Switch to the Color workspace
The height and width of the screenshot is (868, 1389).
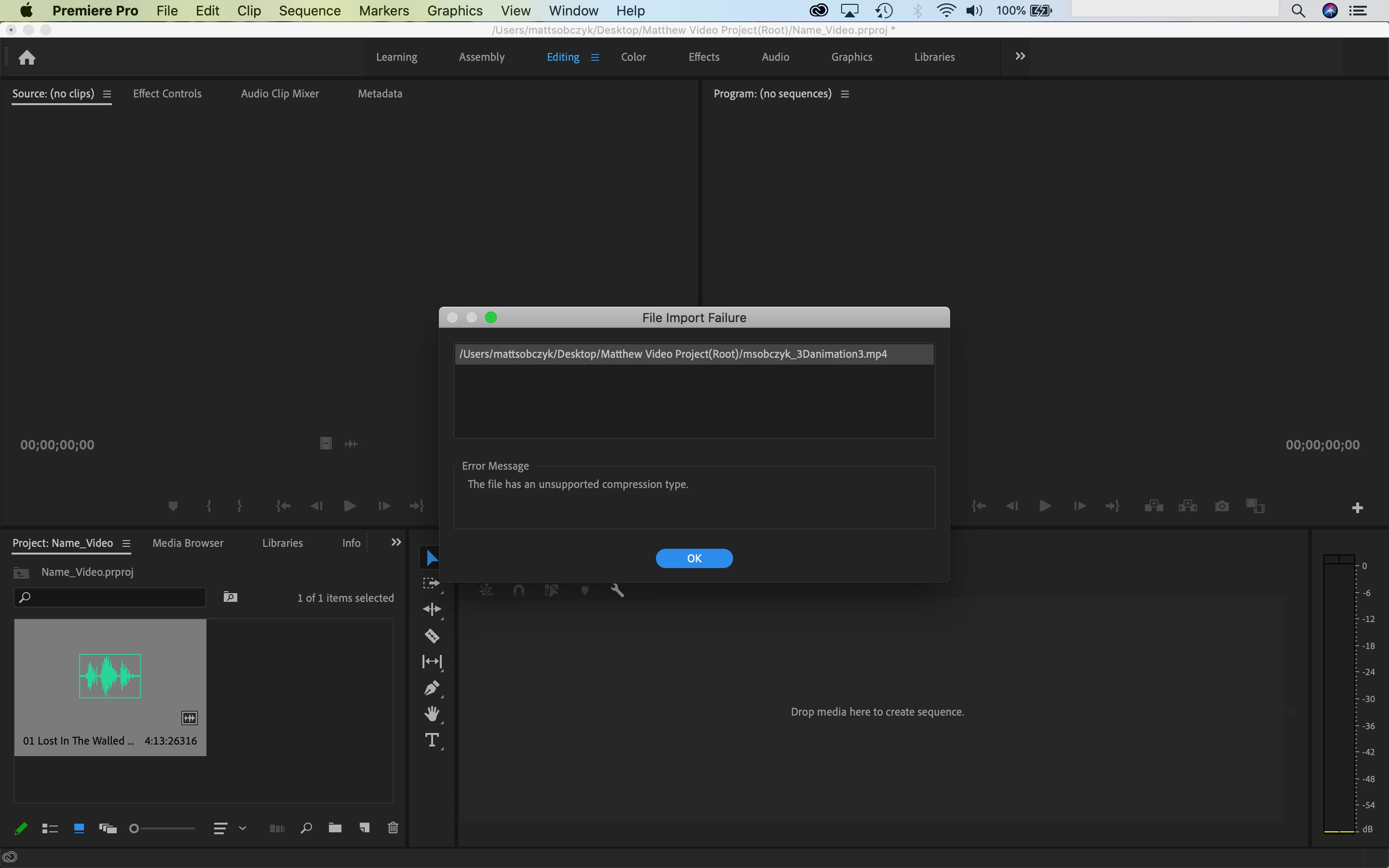tap(633, 57)
